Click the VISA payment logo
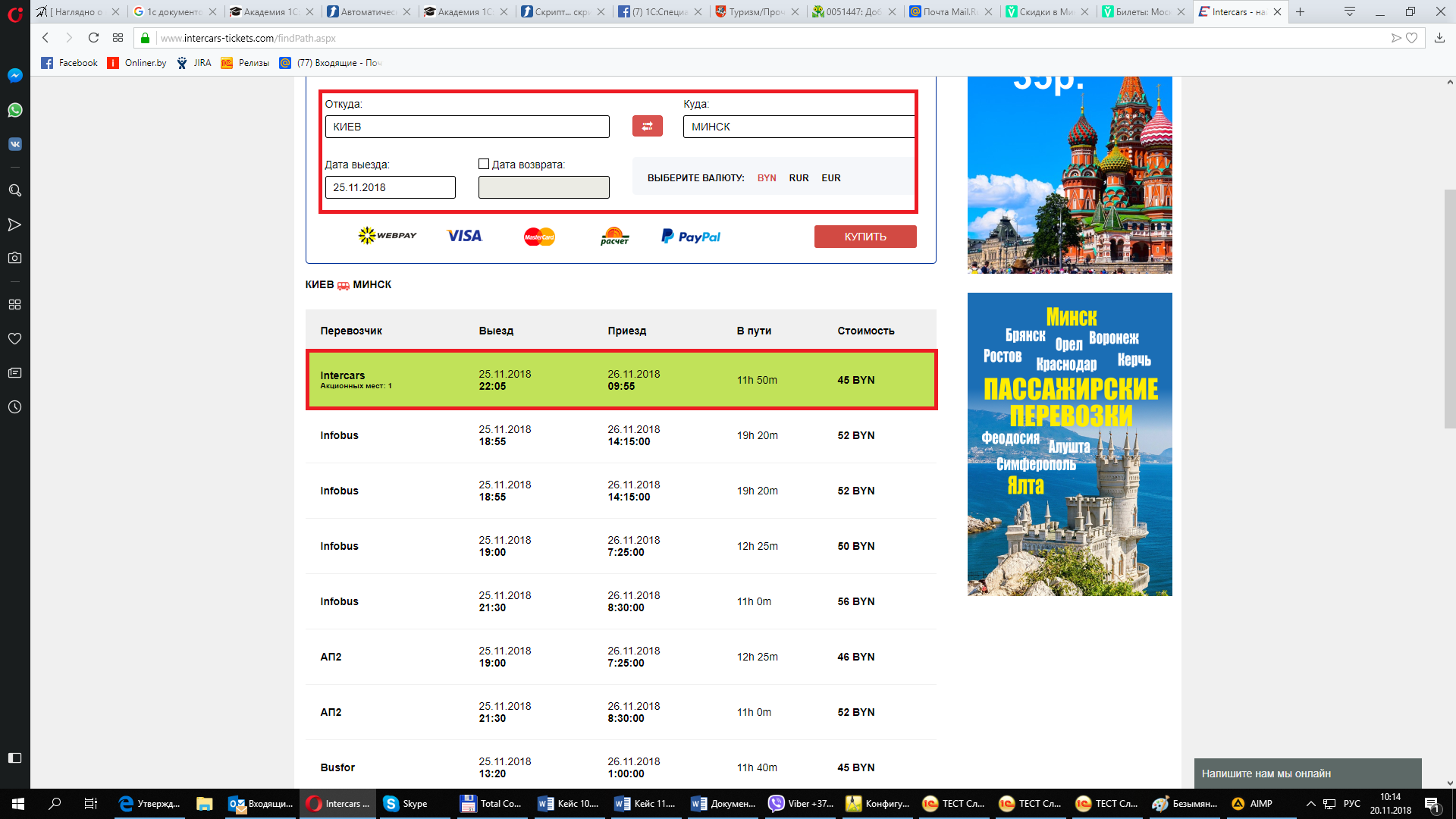 click(x=464, y=236)
